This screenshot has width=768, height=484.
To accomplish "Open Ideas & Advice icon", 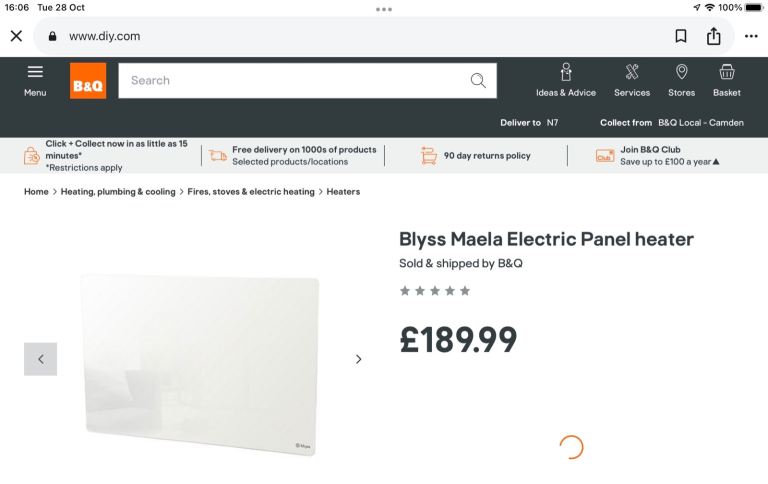I will coord(566,73).
